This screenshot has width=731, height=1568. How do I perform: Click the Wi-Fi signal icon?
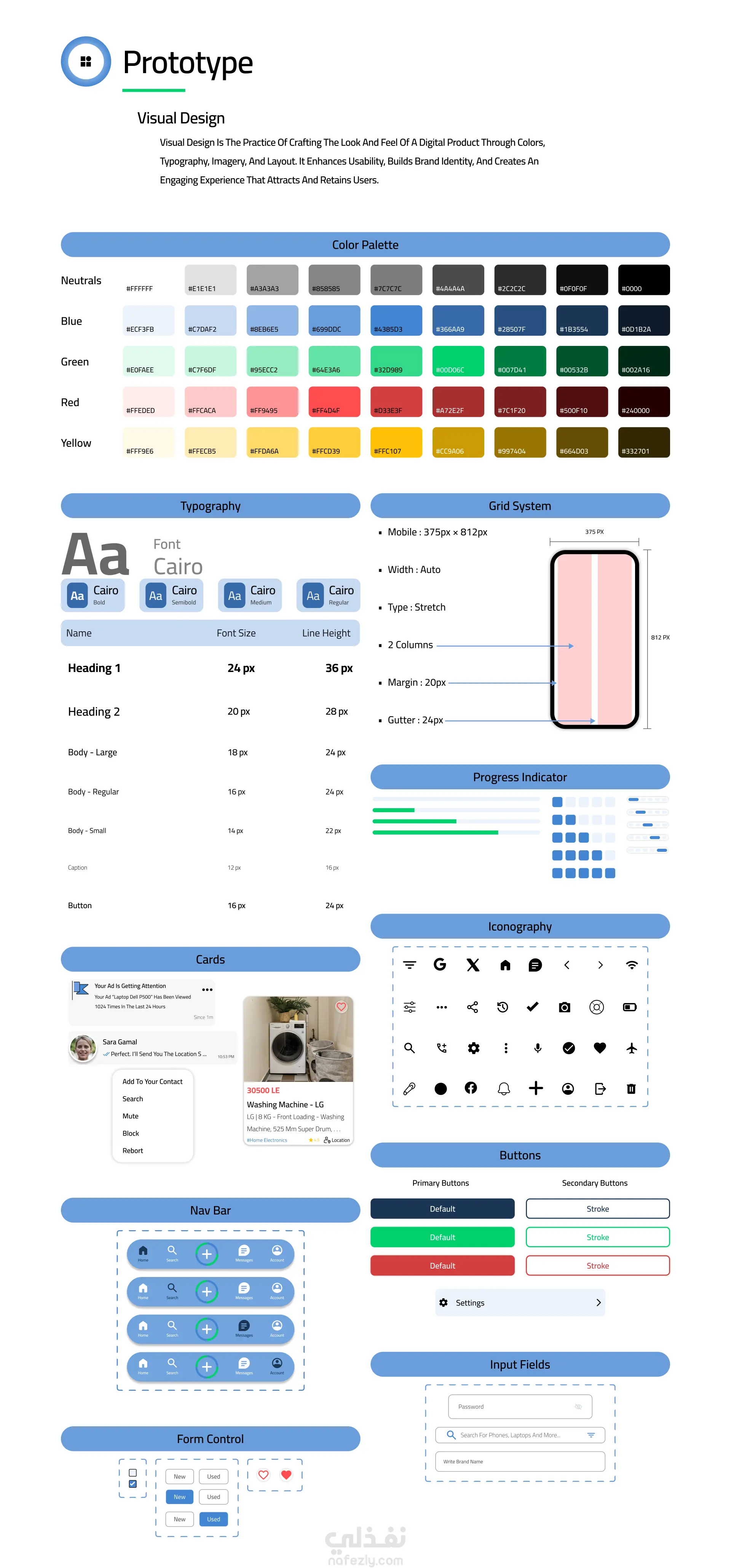pos(631,965)
